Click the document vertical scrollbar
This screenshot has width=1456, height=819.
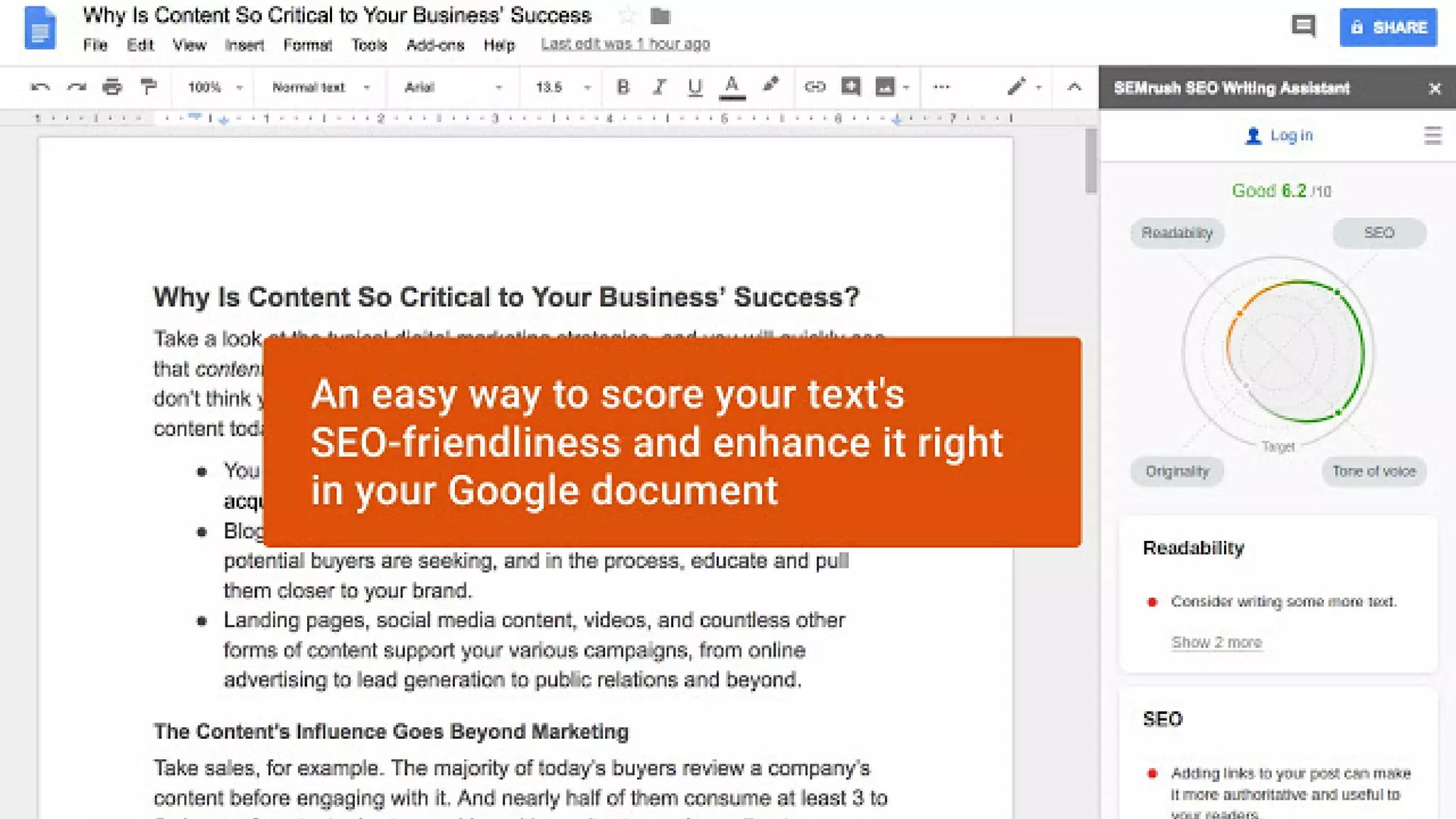(x=1091, y=161)
